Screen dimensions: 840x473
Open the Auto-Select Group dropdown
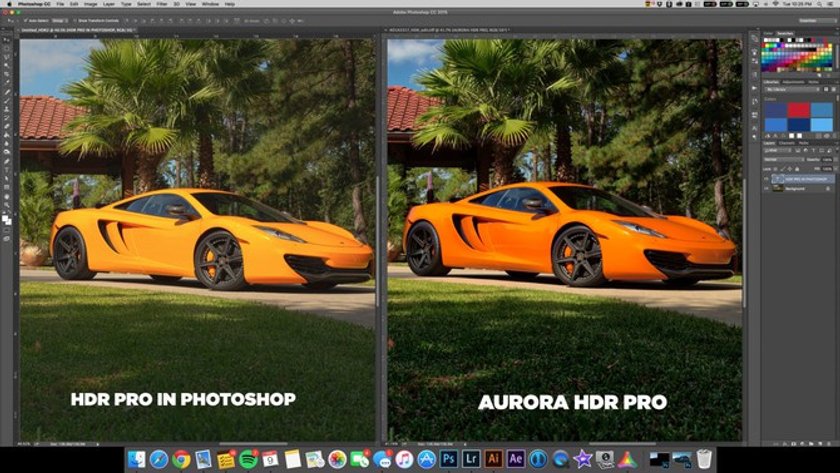[59, 20]
